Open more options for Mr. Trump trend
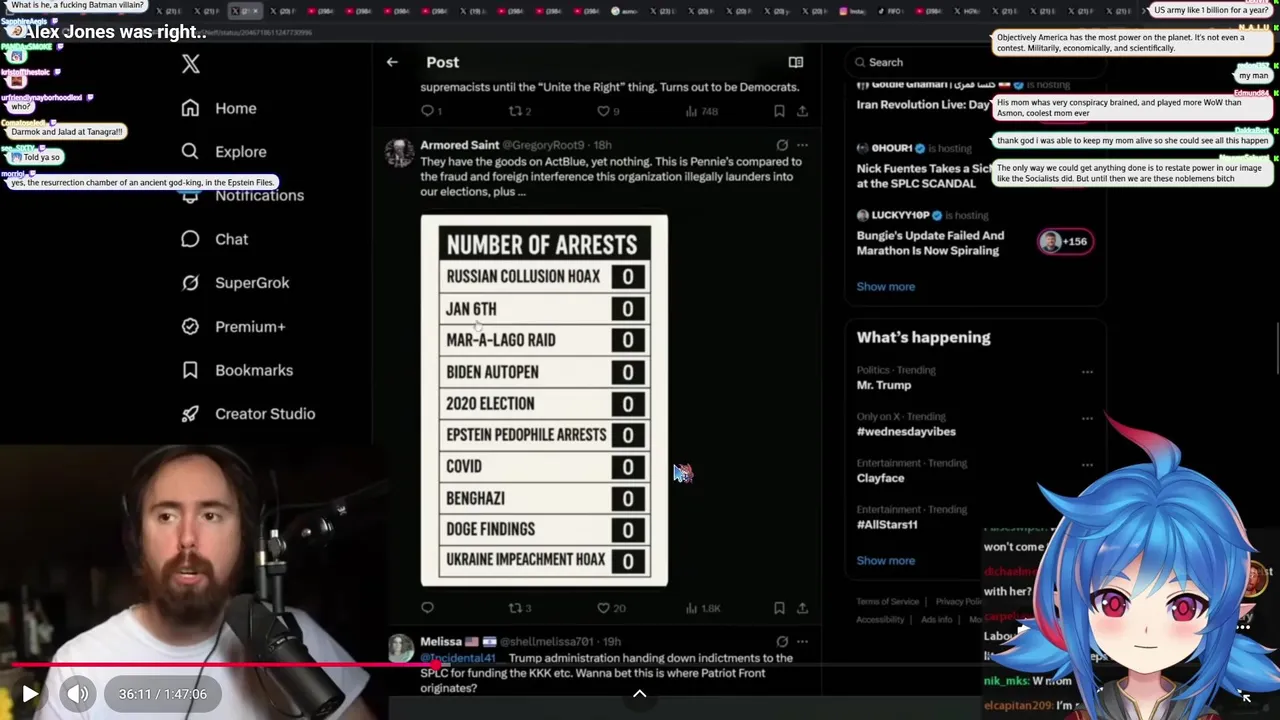1280x720 pixels. click(x=1087, y=372)
